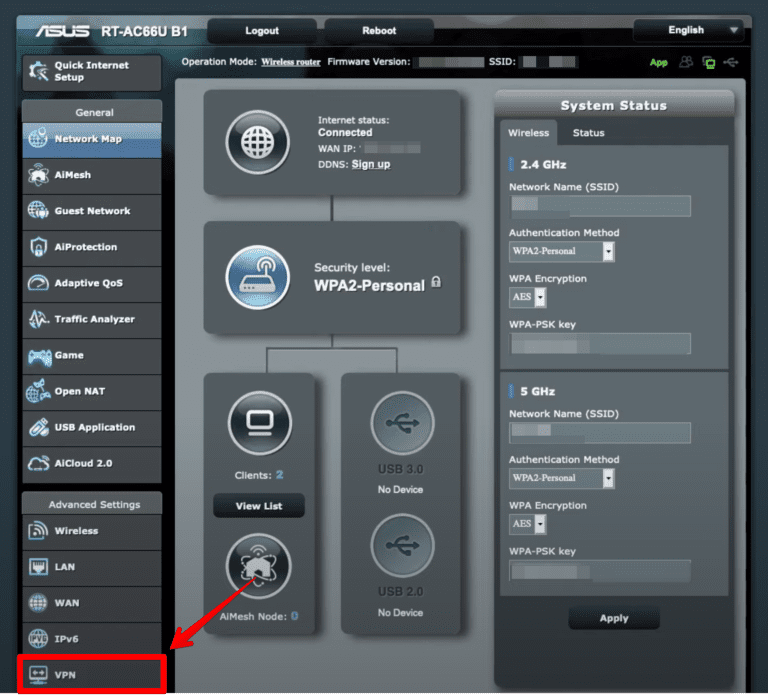Click the USB 2.0 port icon
This screenshot has width=768, height=696.
pyautogui.click(x=403, y=545)
